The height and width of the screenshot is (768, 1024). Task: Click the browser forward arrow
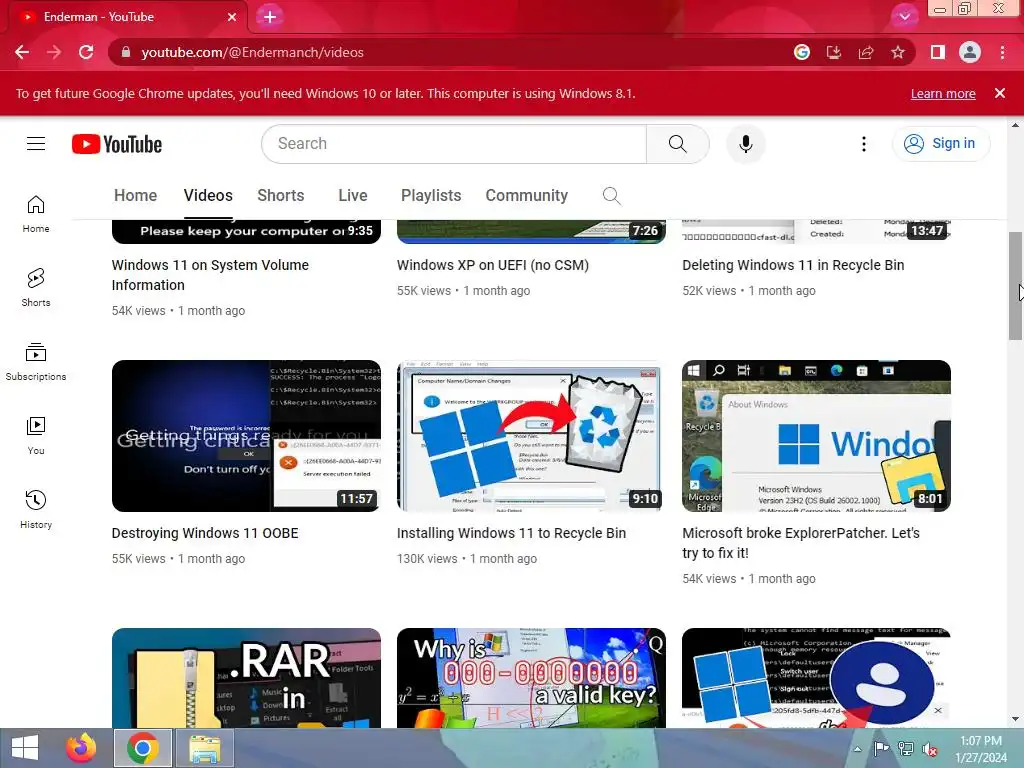pyautogui.click(x=54, y=52)
